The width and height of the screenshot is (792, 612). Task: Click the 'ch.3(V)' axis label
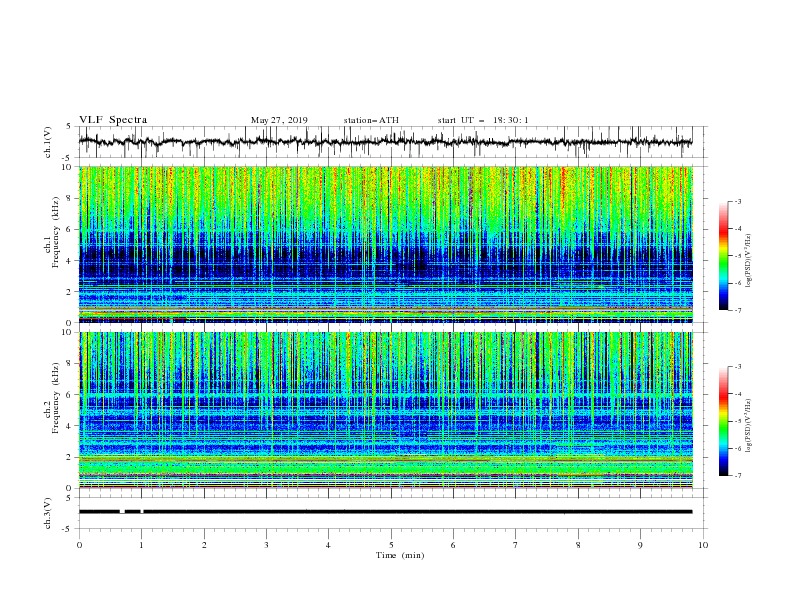[x=48, y=513]
